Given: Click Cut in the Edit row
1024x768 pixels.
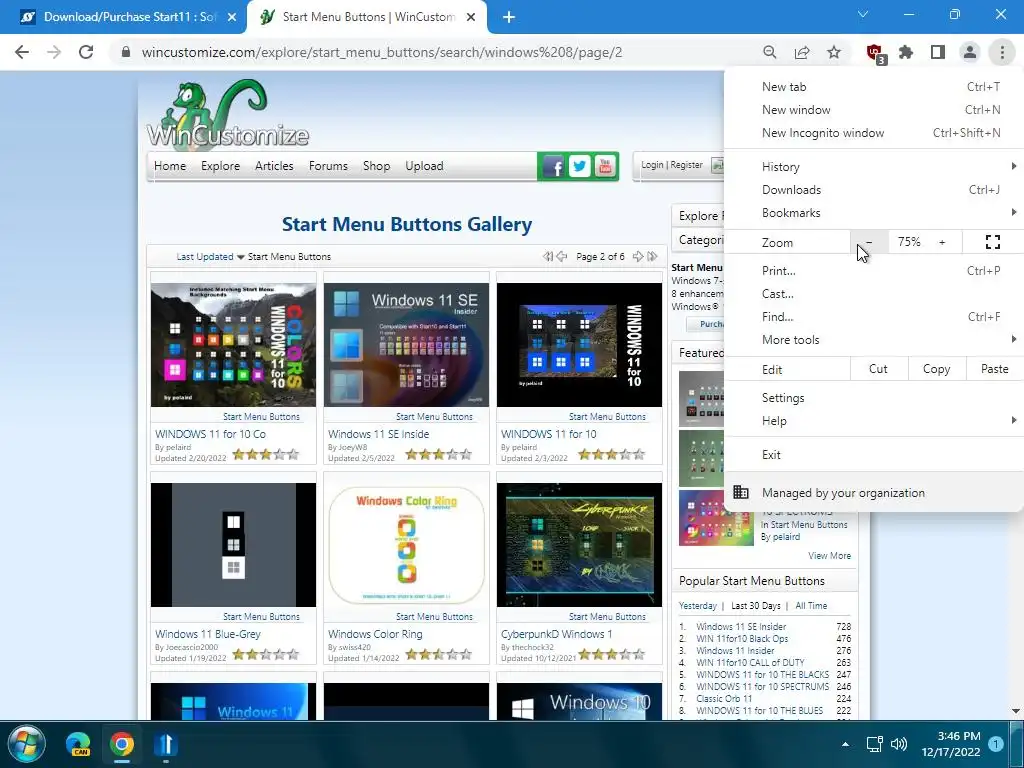Looking at the screenshot, I should pyautogui.click(x=878, y=369).
